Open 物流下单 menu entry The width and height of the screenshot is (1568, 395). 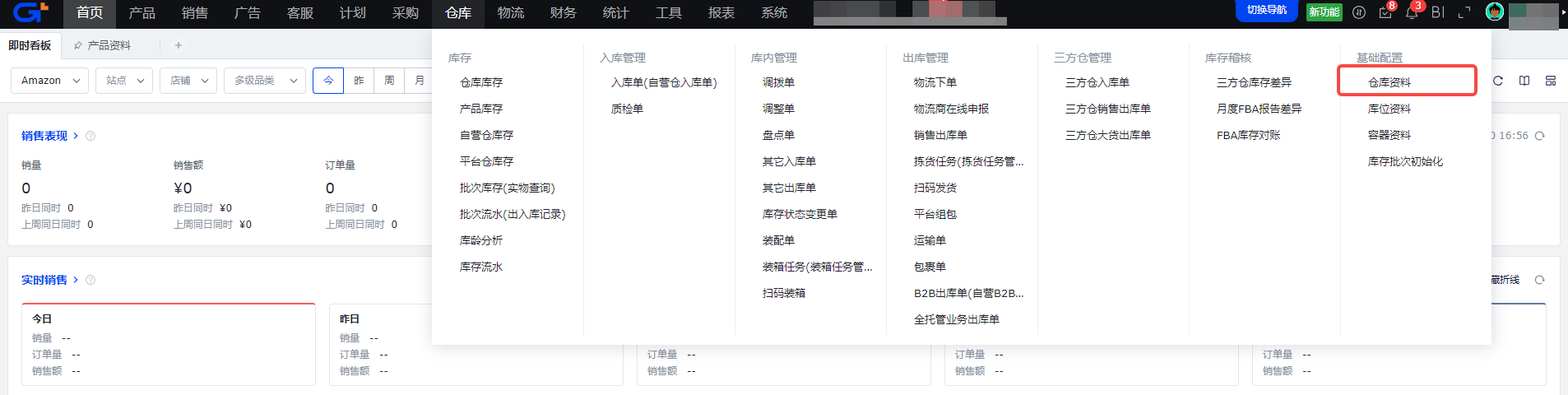click(x=935, y=82)
